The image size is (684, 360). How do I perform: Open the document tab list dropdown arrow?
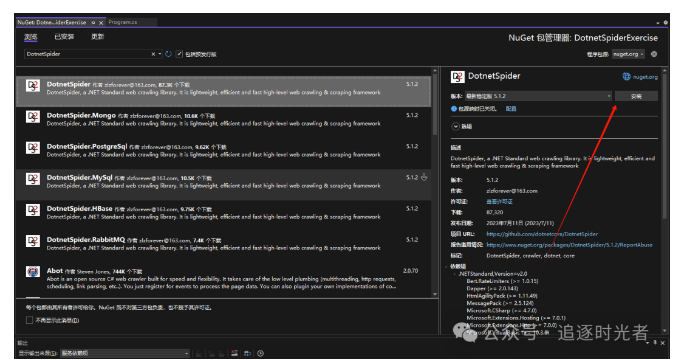click(658, 22)
